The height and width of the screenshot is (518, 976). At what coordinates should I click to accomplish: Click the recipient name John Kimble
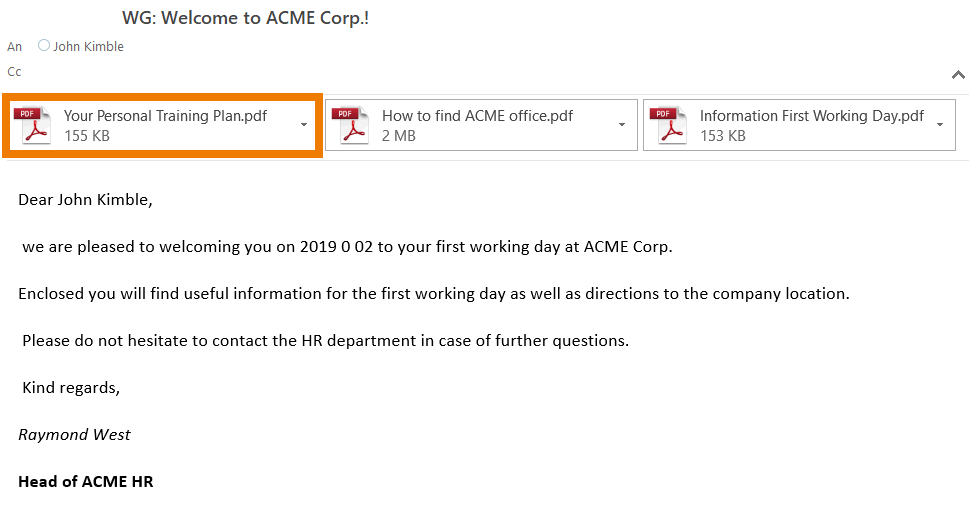(89, 47)
